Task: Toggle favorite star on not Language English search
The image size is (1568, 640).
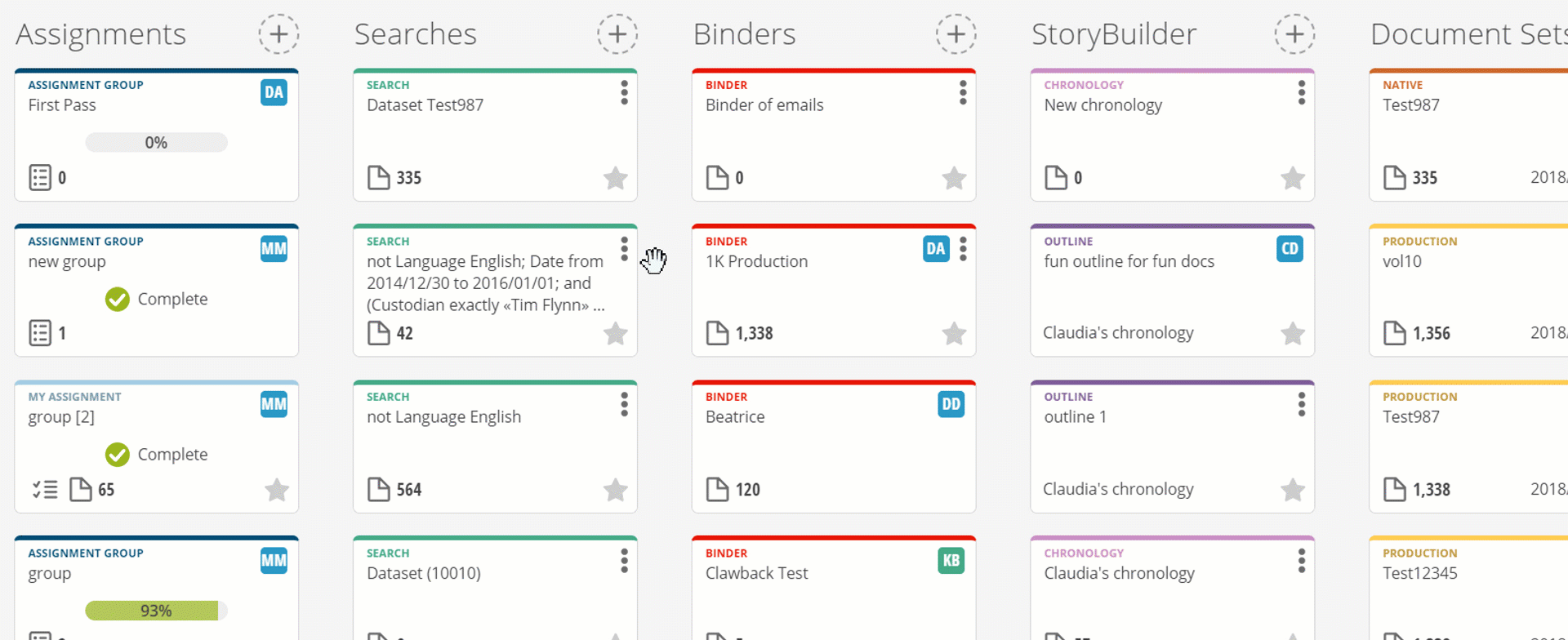Action: pos(616,490)
